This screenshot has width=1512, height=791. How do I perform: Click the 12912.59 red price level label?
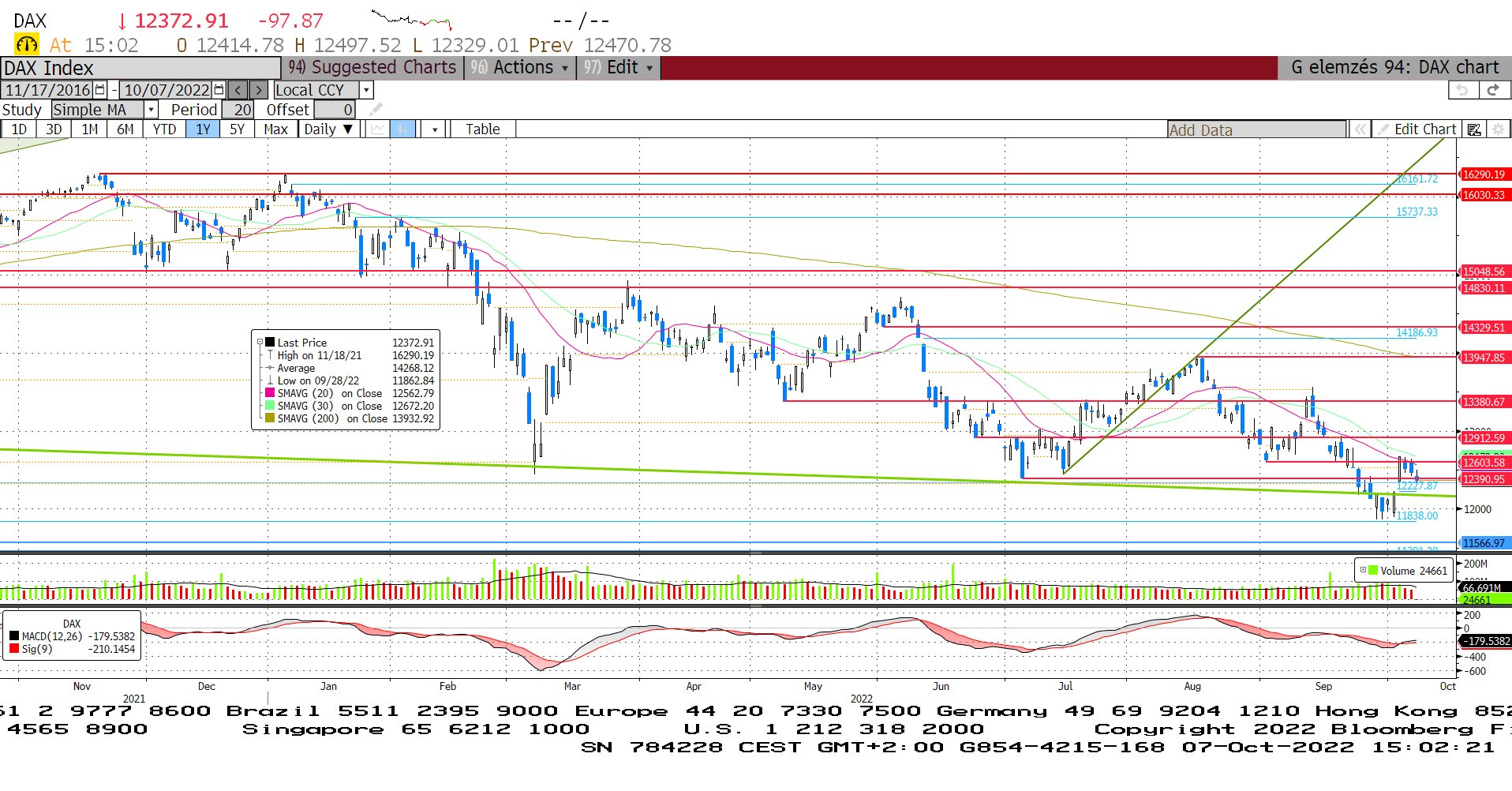click(x=1484, y=438)
